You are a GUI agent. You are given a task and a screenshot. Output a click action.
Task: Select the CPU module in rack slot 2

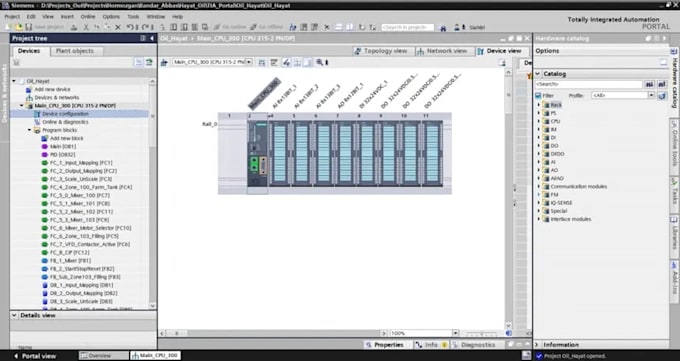(257, 154)
